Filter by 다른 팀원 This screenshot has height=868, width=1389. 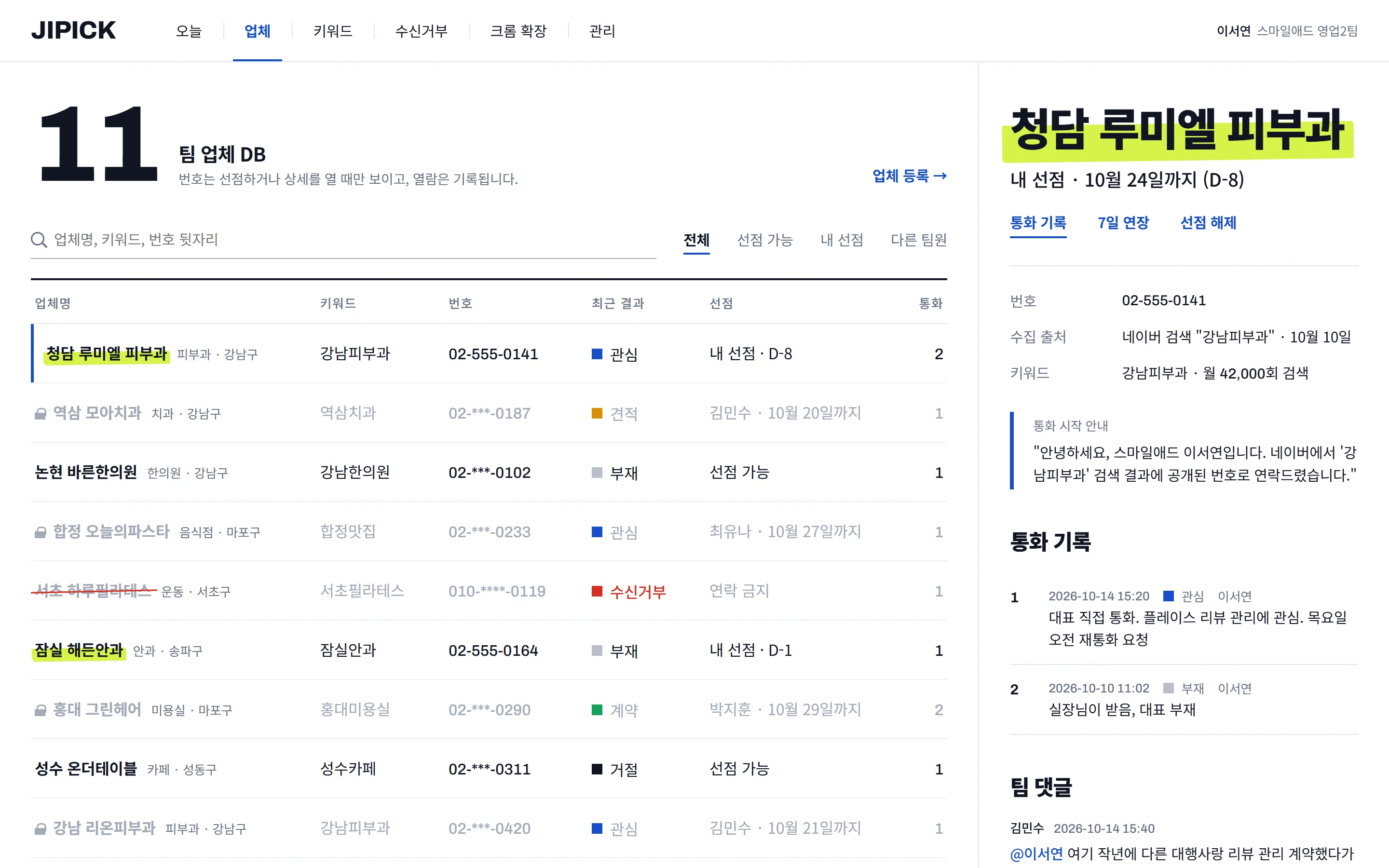click(918, 240)
